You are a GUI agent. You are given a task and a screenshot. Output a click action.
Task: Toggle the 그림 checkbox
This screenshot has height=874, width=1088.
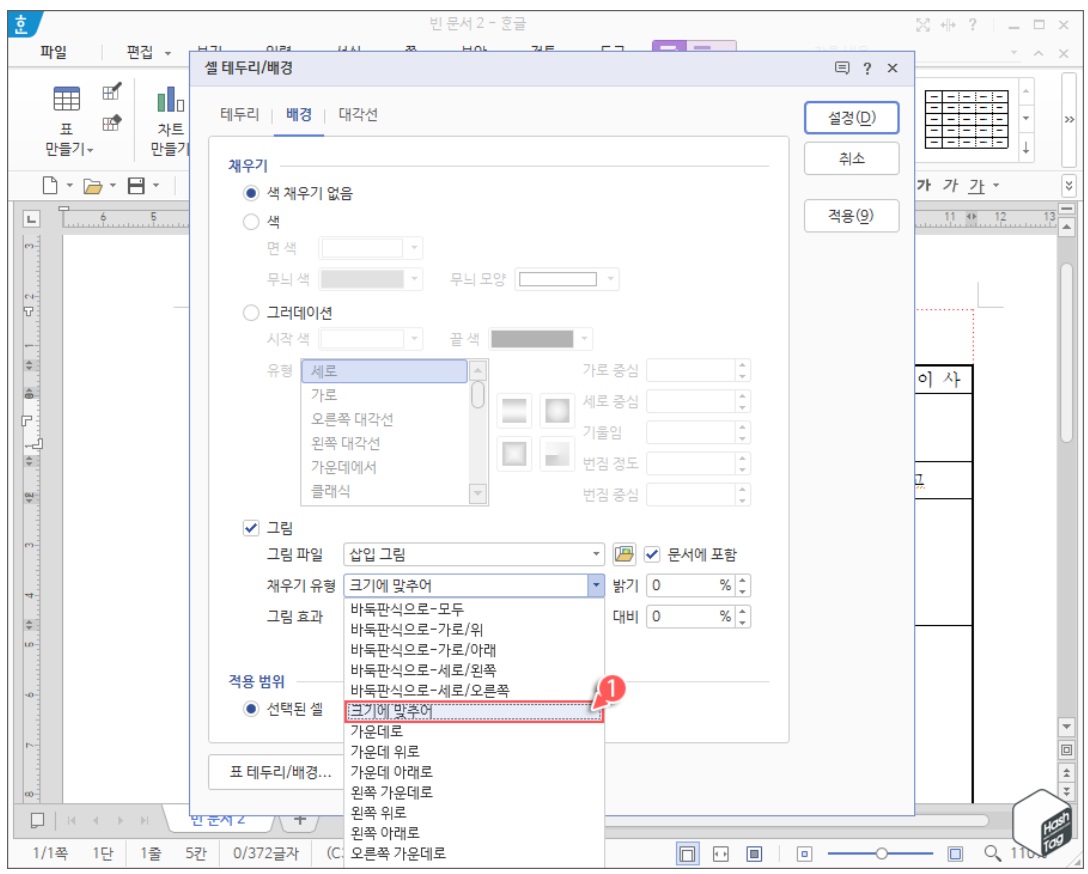(251, 528)
